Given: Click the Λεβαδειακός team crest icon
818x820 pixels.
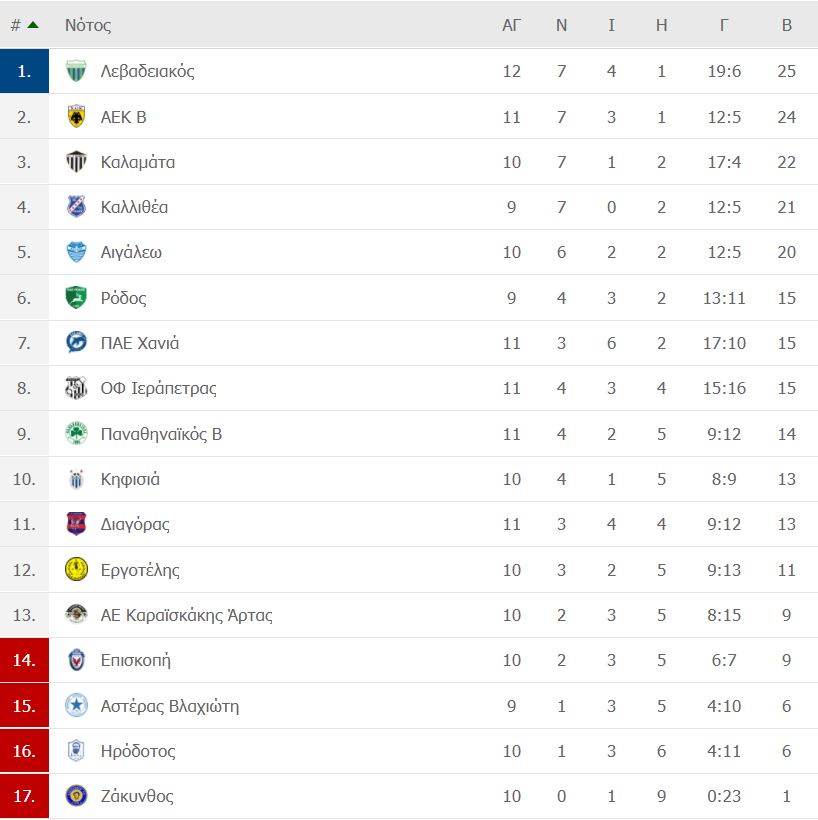Looking at the screenshot, I should coord(76,71).
